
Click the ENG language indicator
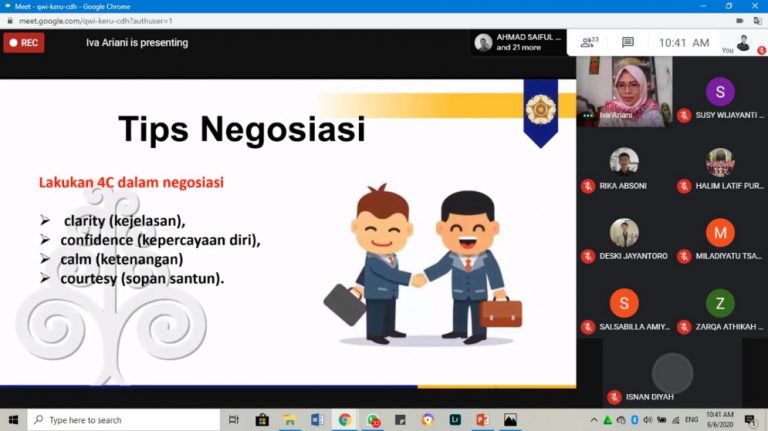pyautogui.click(x=692, y=420)
